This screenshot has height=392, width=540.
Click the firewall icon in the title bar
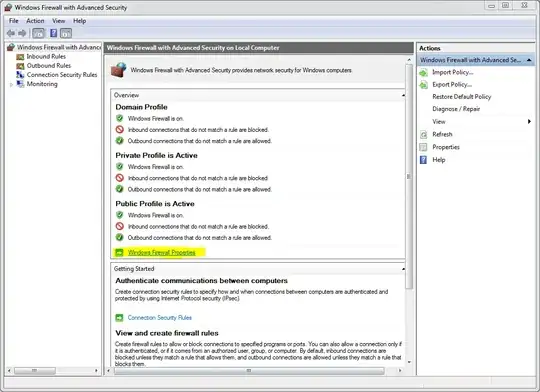tap(8, 7)
